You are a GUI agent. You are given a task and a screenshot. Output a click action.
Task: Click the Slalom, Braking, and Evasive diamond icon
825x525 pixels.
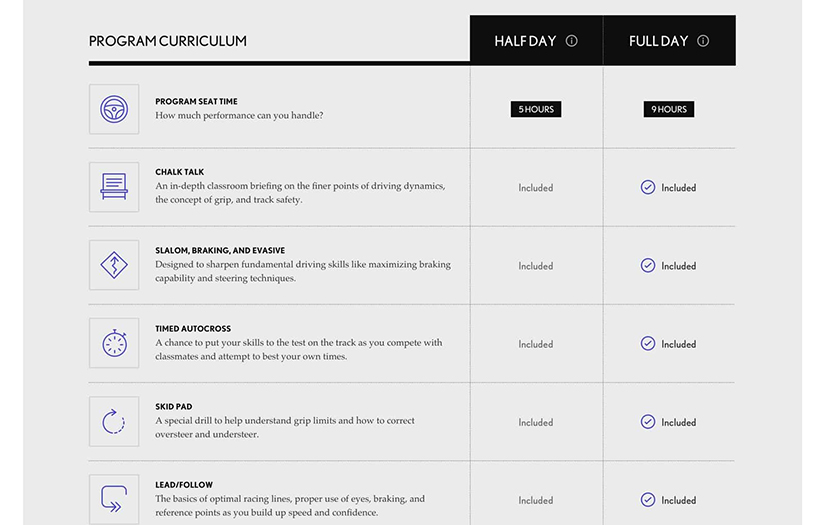coord(114,265)
